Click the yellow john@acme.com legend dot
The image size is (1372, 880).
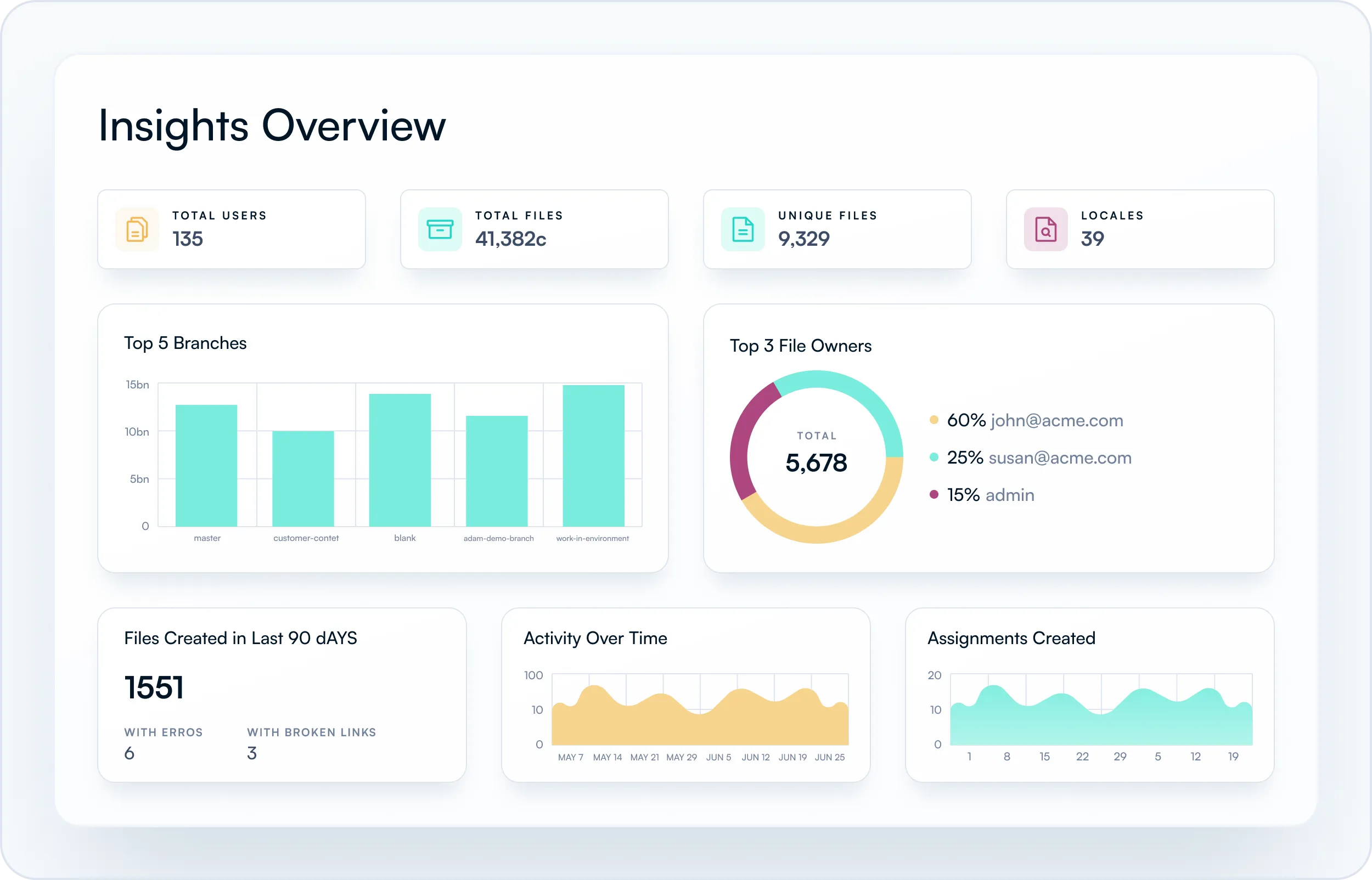tap(934, 420)
